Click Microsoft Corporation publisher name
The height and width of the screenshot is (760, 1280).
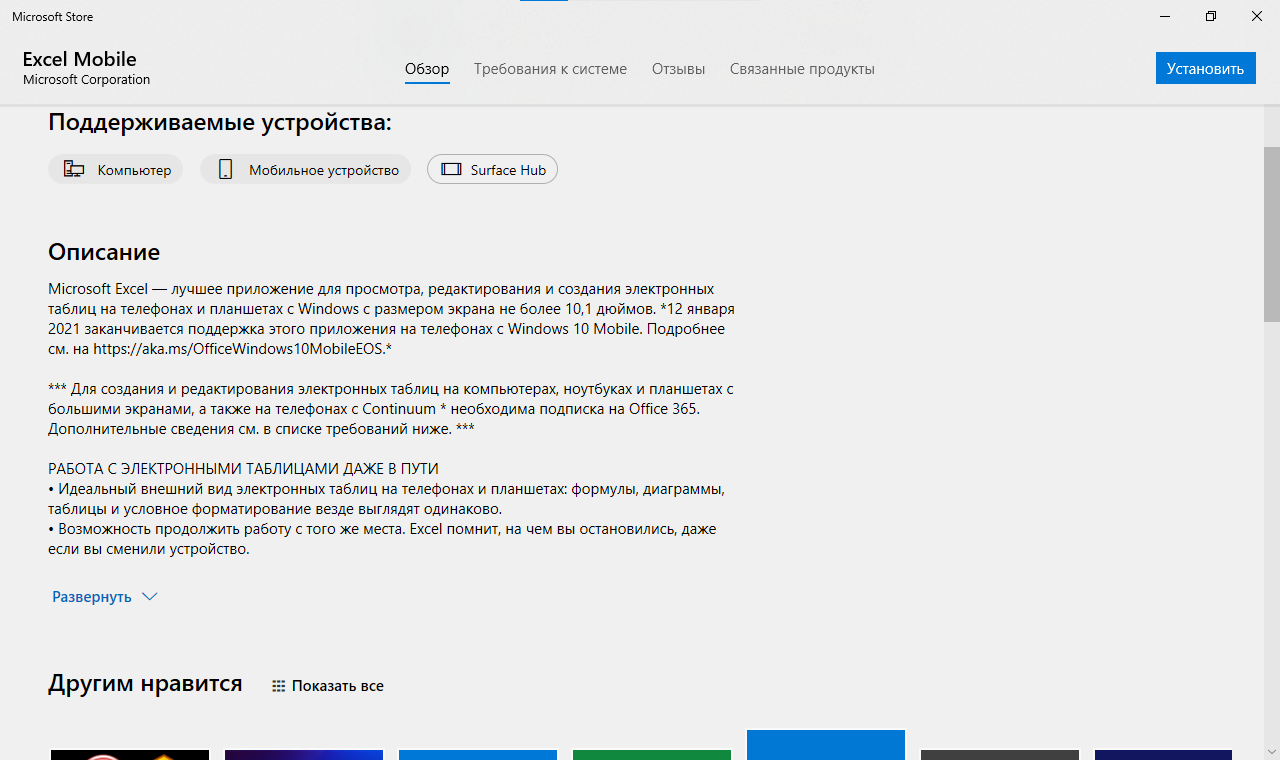[86, 80]
